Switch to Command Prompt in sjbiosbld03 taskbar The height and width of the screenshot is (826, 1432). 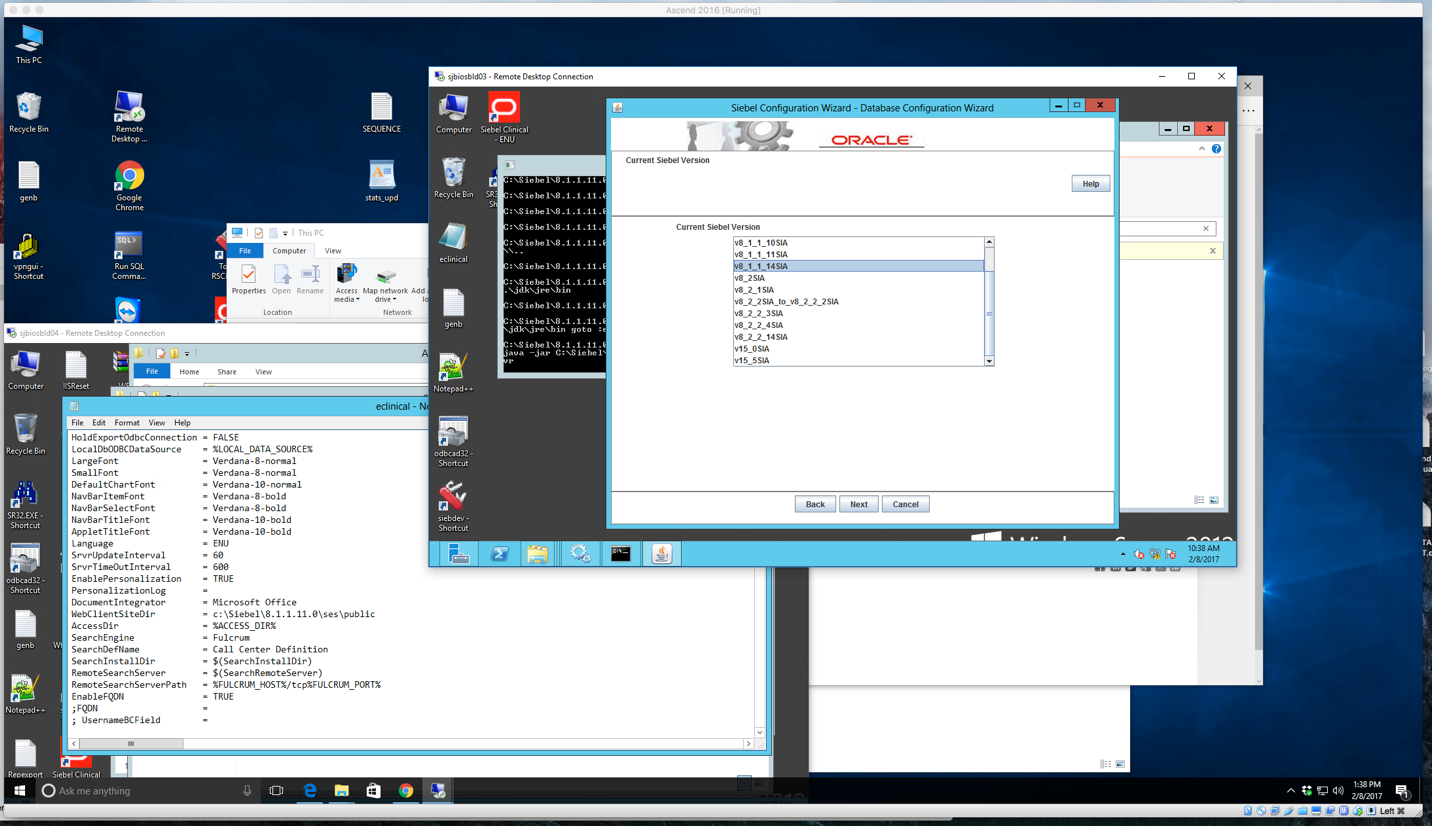(621, 553)
